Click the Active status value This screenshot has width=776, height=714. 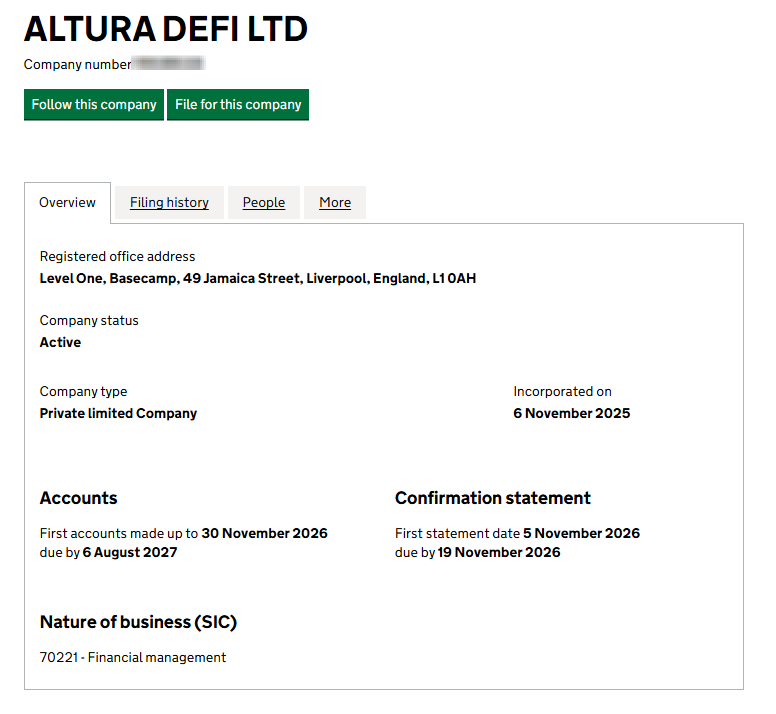pyautogui.click(x=60, y=342)
